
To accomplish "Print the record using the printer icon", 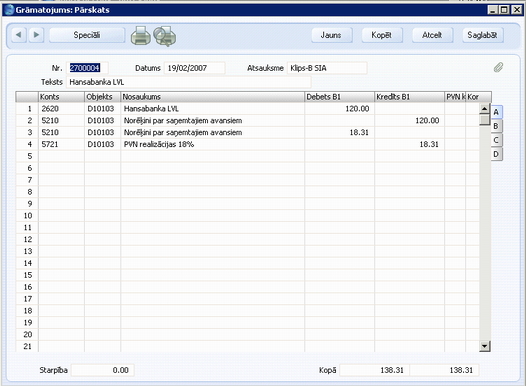I will 141,36.
